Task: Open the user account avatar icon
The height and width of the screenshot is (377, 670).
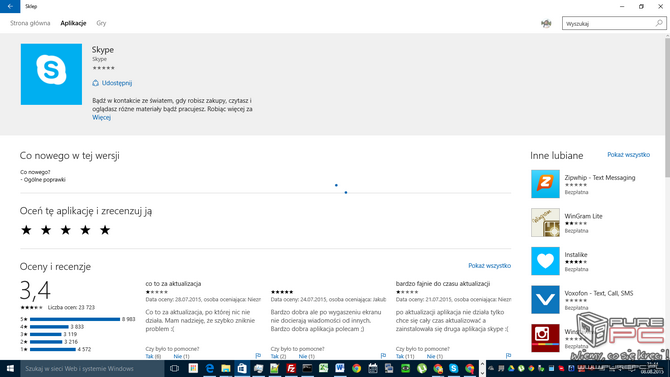Action: tap(546, 24)
